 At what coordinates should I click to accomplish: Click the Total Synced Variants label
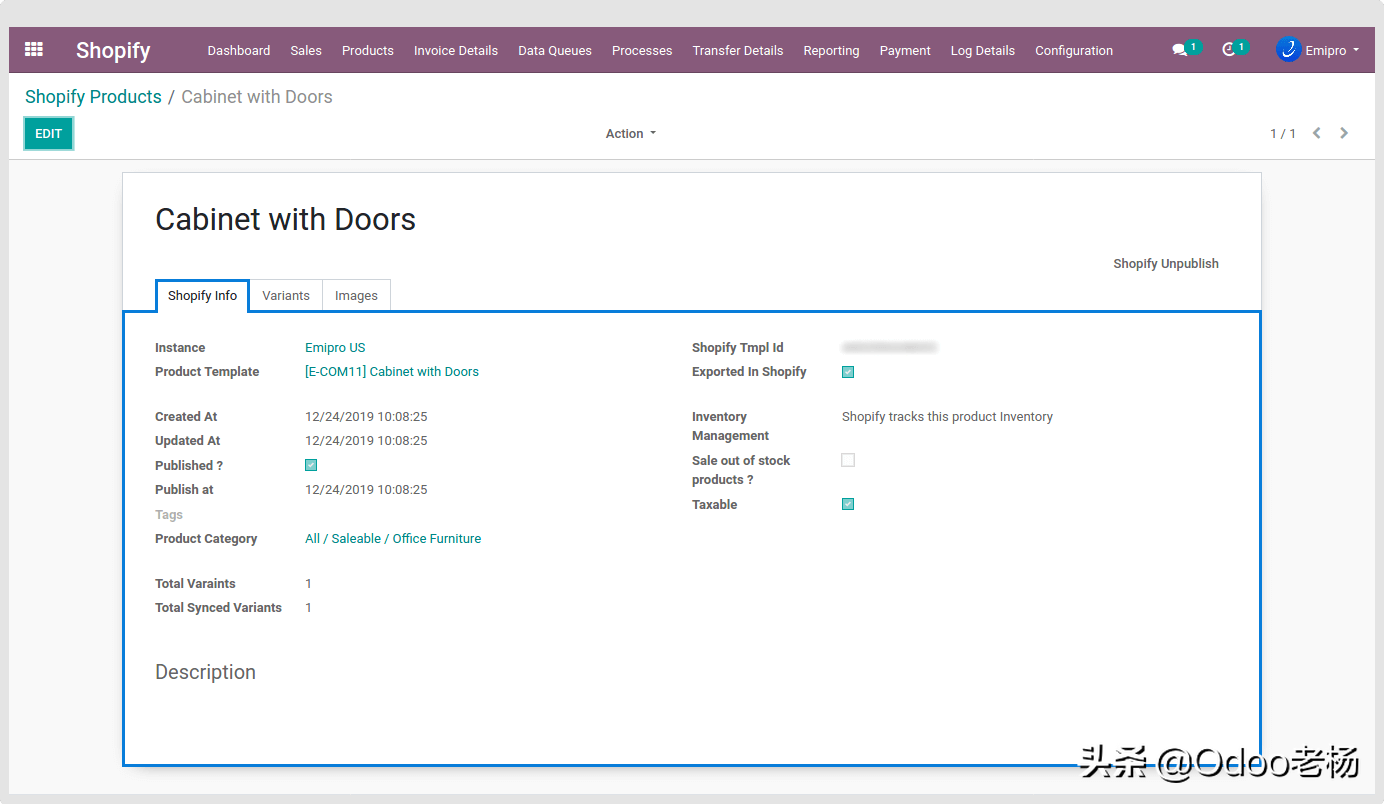[x=218, y=608]
